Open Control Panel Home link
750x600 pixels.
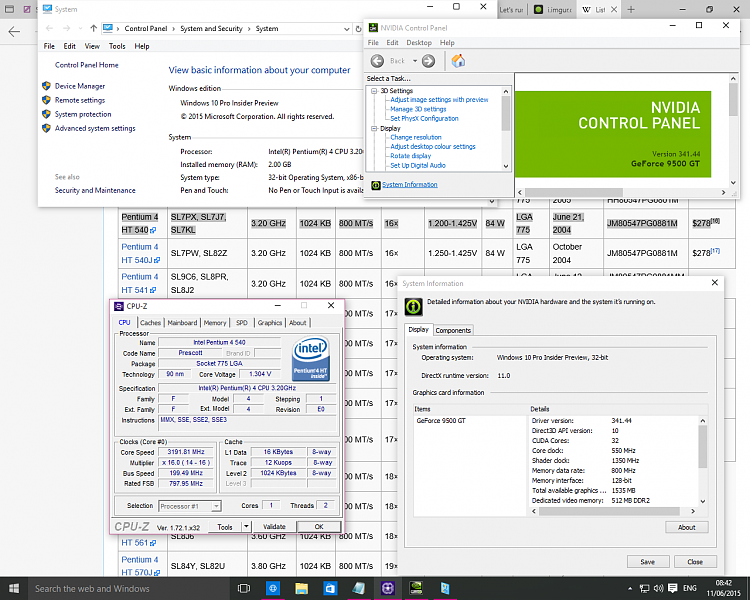[87, 65]
